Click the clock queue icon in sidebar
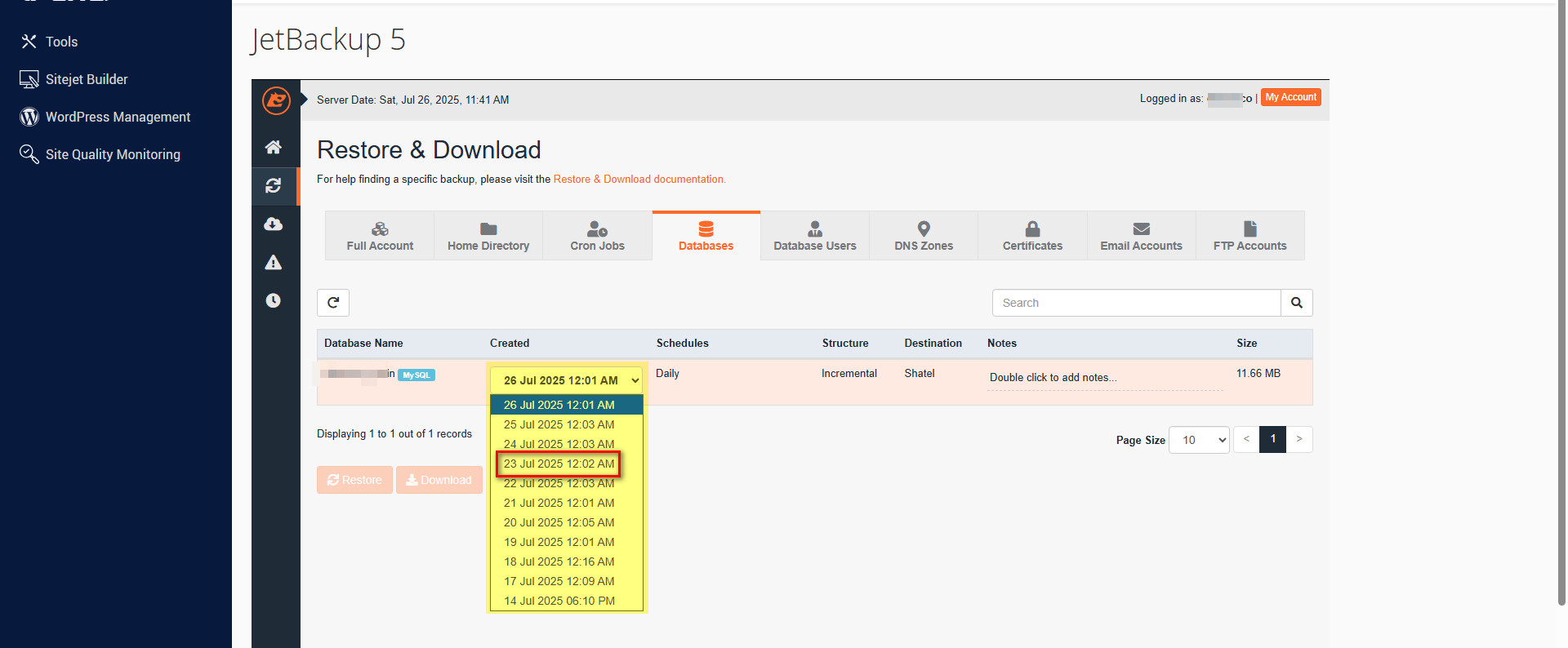The height and width of the screenshot is (648, 1568). tap(274, 300)
